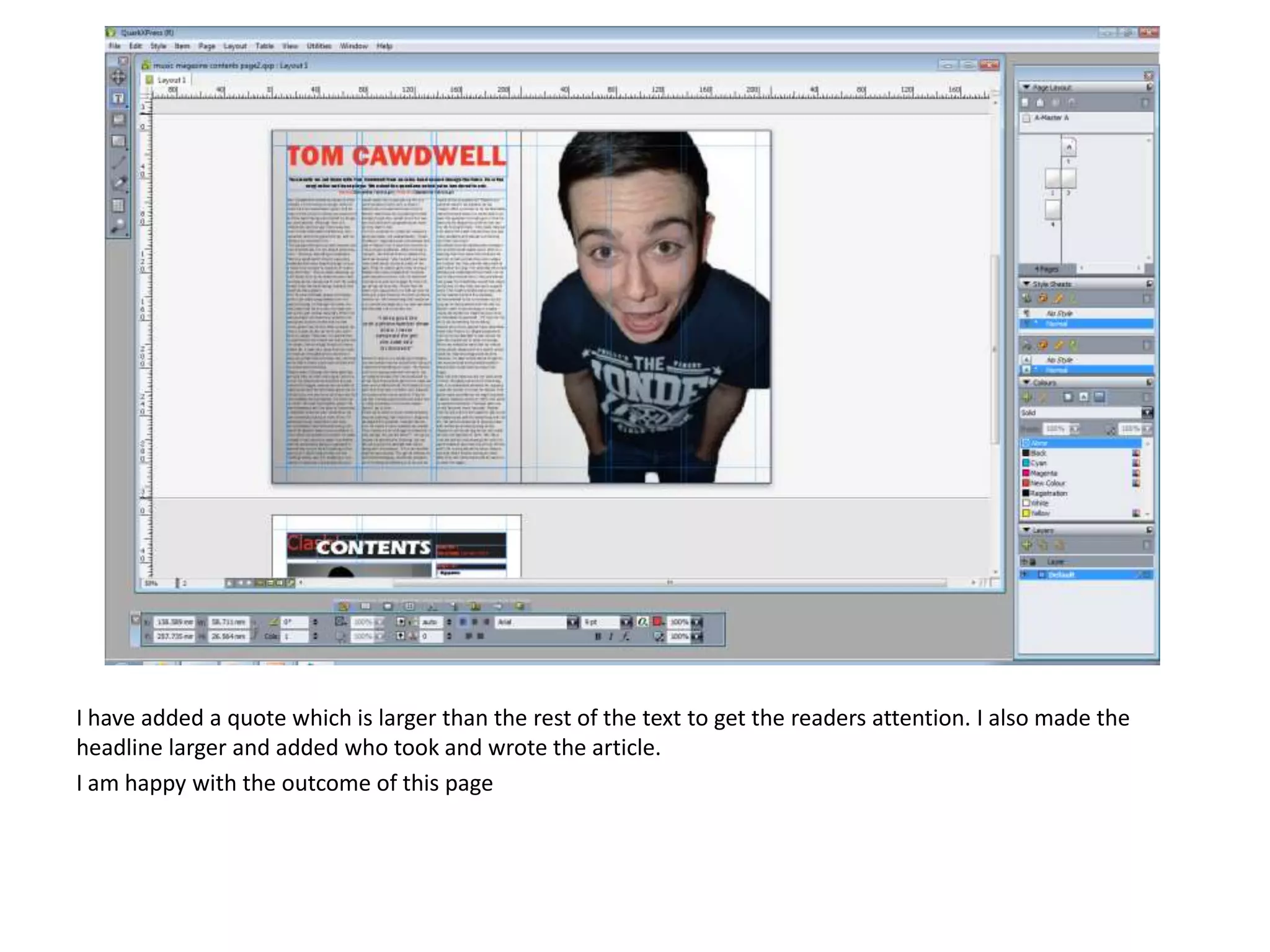The width and height of the screenshot is (1270, 952).
Task: Select the Rectangle Box tool
Action: click(x=118, y=141)
